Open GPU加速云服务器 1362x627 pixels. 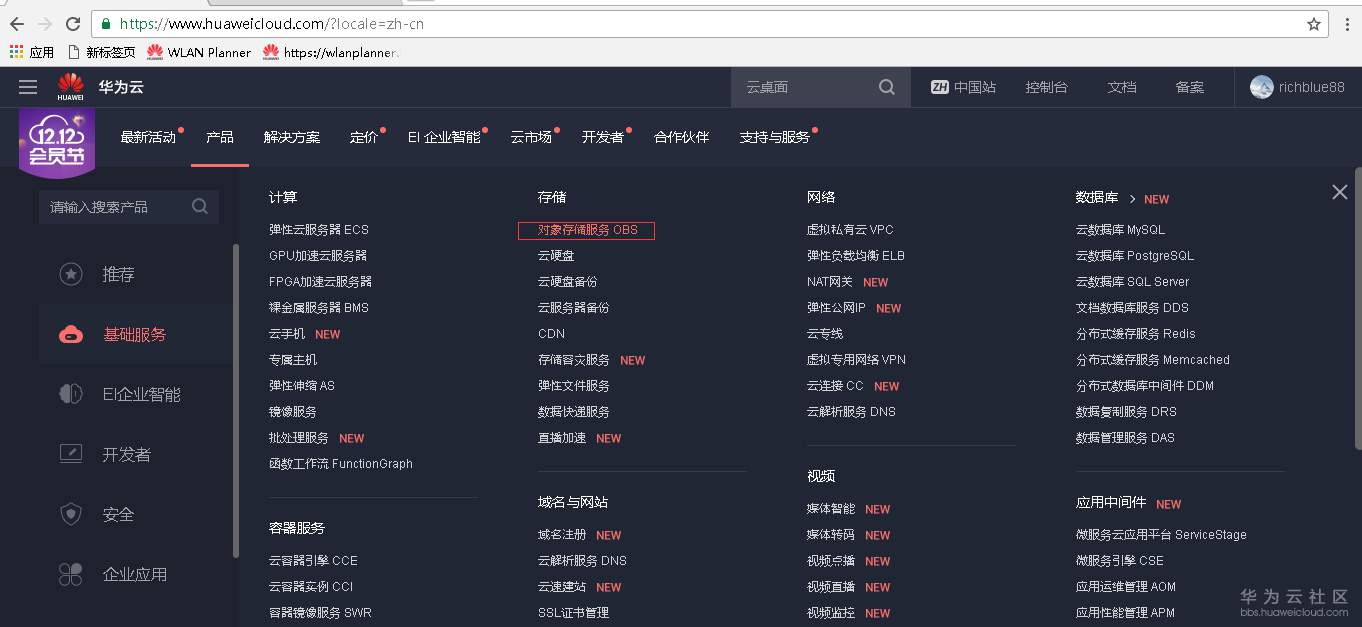318,255
